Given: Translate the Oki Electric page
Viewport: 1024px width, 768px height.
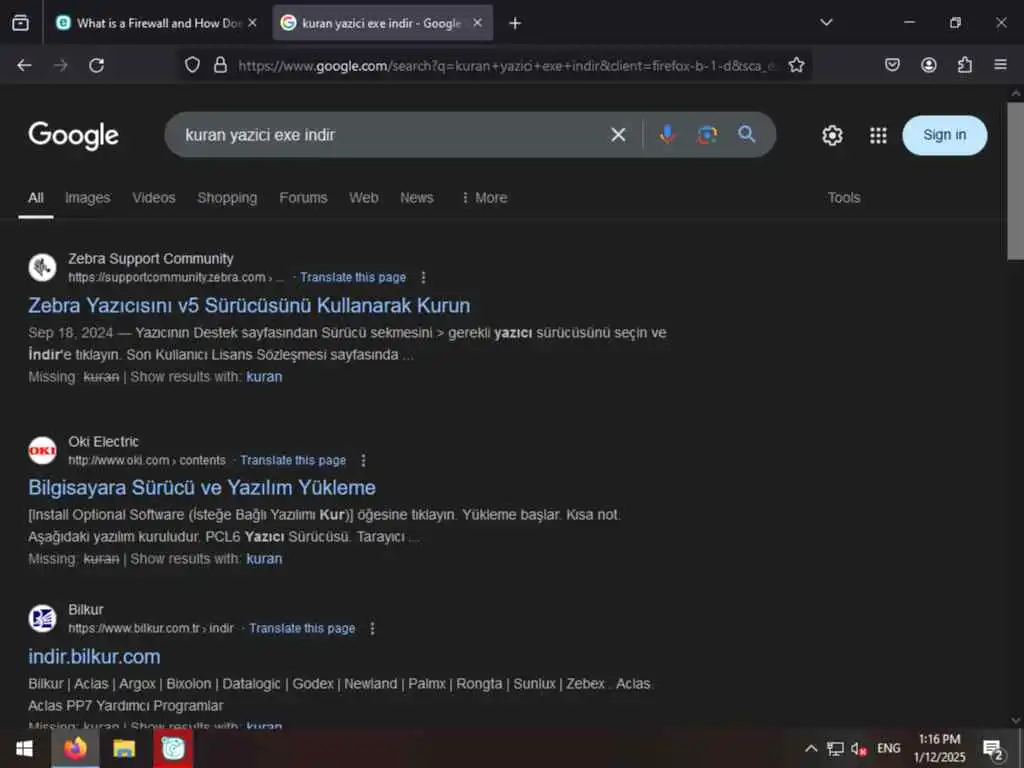Looking at the screenshot, I should pos(293,460).
